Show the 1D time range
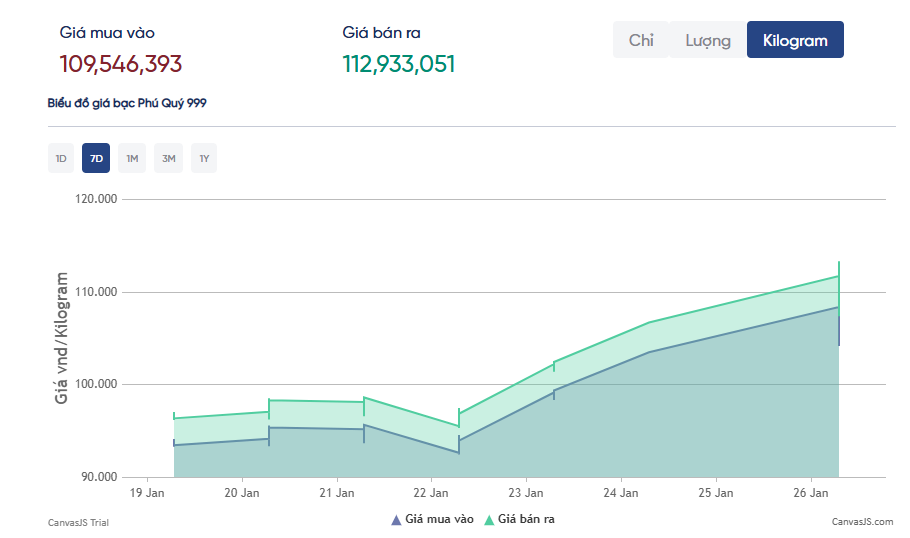 click(61, 158)
